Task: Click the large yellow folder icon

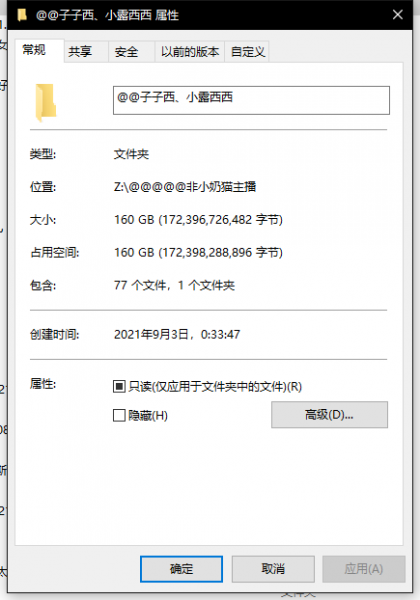Action: pos(46,103)
